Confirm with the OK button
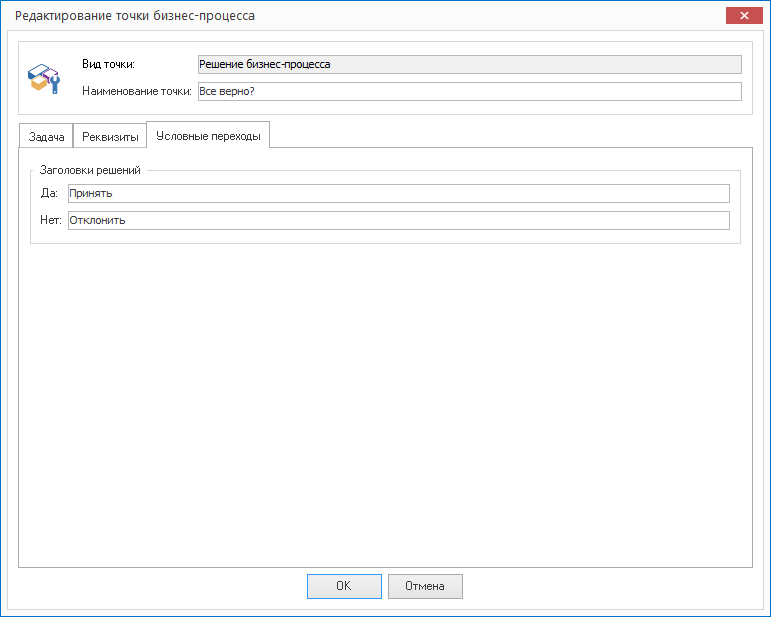The image size is (771, 617). pyautogui.click(x=344, y=586)
